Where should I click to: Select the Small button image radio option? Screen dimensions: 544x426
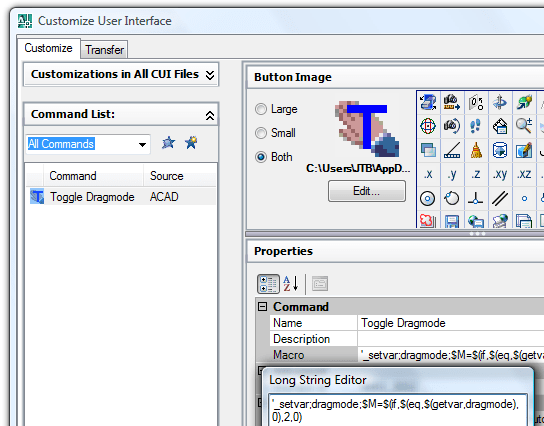[261, 133]
